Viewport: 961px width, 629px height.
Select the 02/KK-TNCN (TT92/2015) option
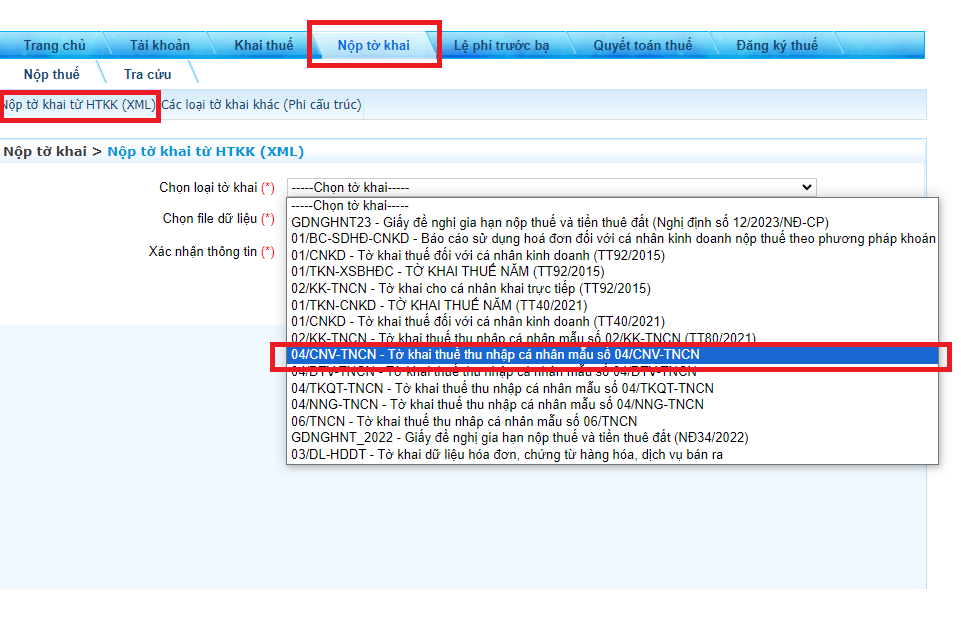click(470, 288)
